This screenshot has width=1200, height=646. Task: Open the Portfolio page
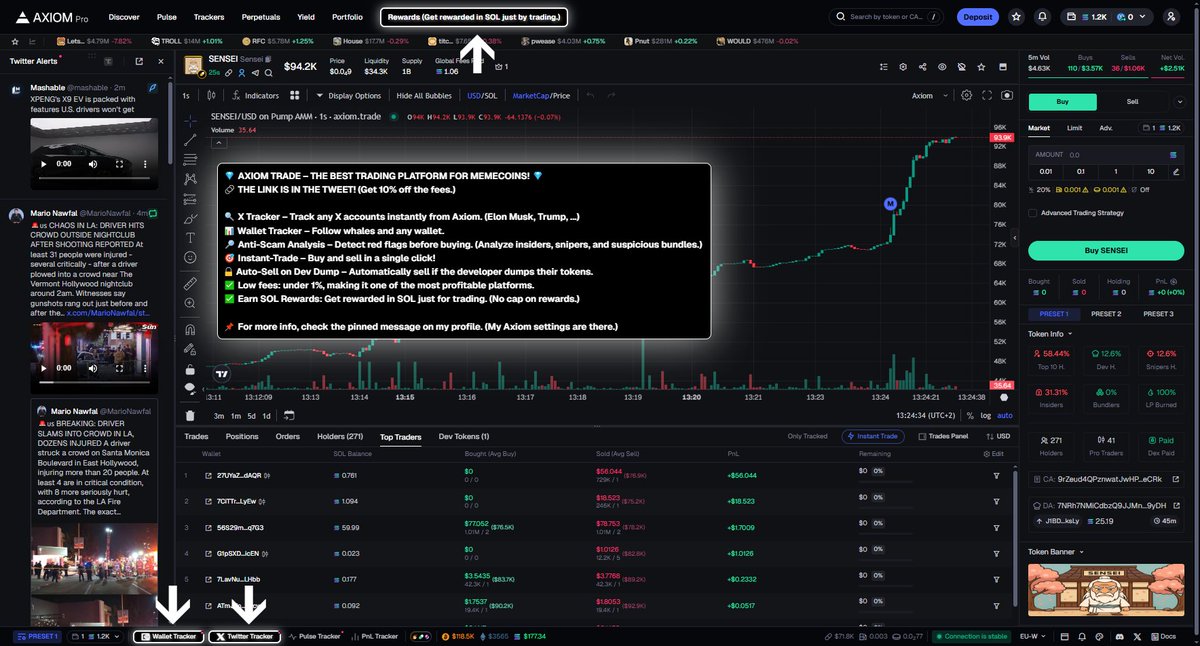coord(347,17)
